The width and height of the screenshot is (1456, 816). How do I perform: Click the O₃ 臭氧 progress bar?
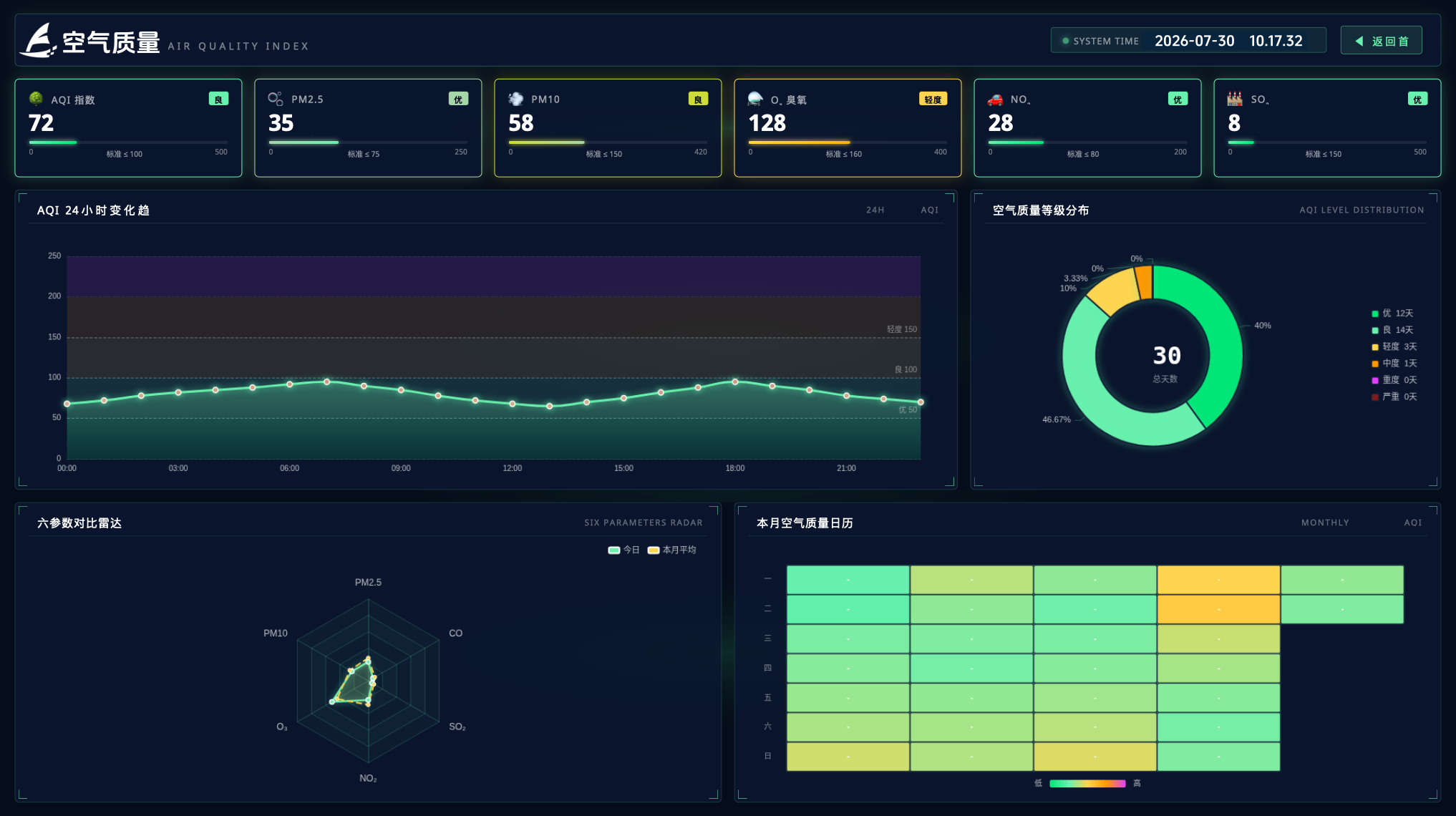[x=848, y=142]
